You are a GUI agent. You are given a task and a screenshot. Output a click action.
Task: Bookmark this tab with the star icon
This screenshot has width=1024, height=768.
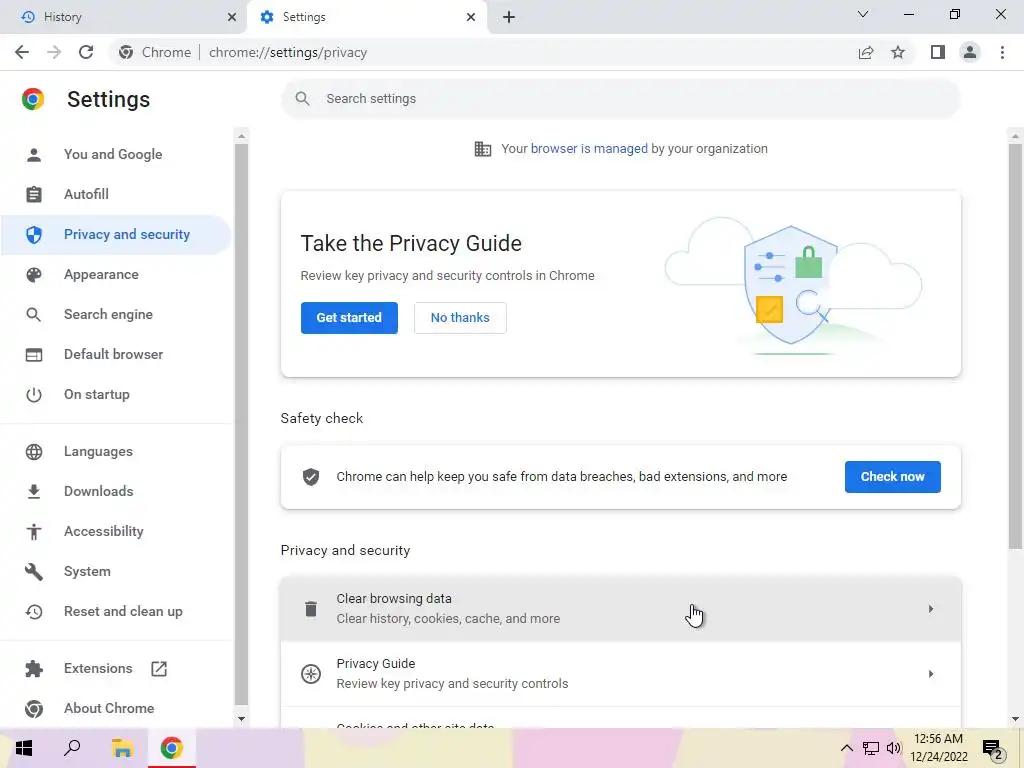click(898, 52)
